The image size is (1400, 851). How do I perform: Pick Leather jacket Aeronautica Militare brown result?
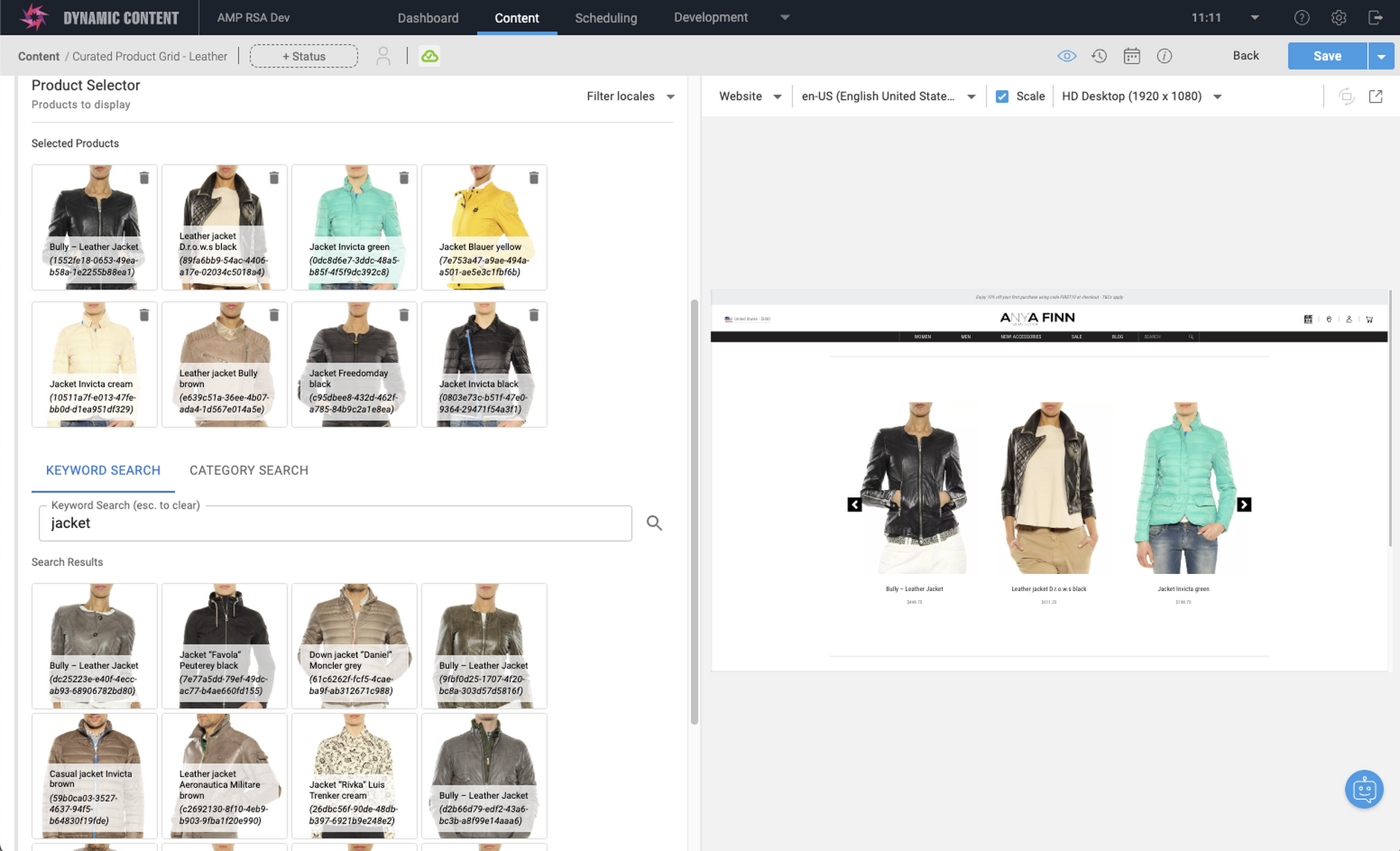224,777
